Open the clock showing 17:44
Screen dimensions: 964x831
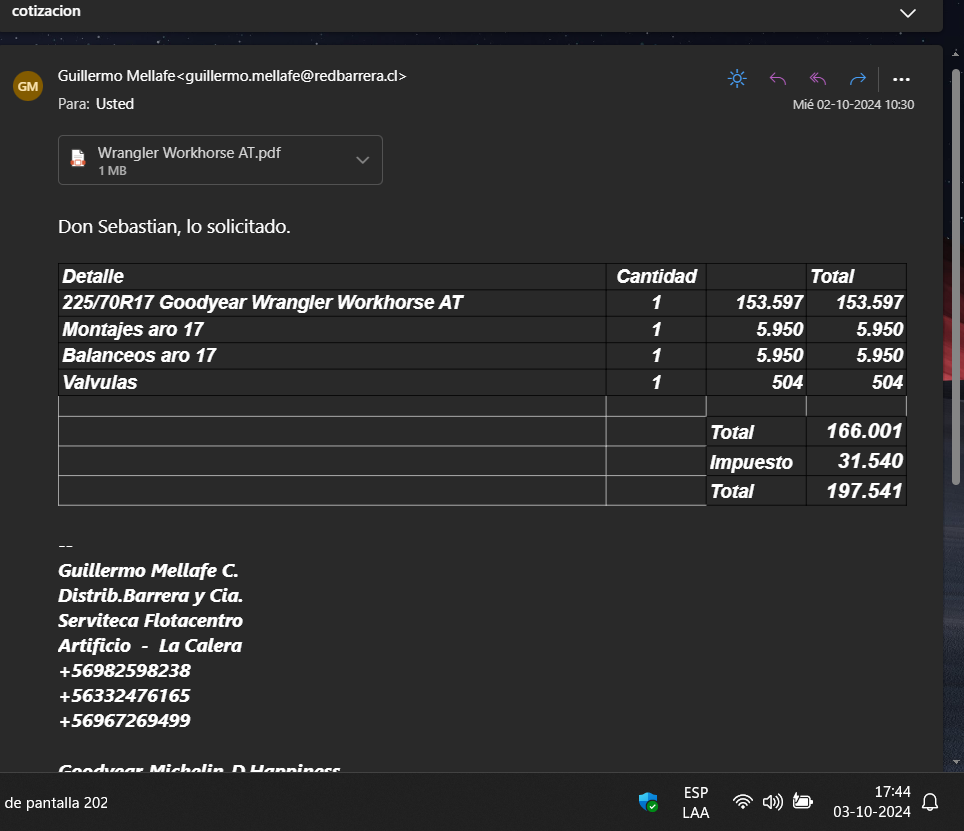pos(872,801)
